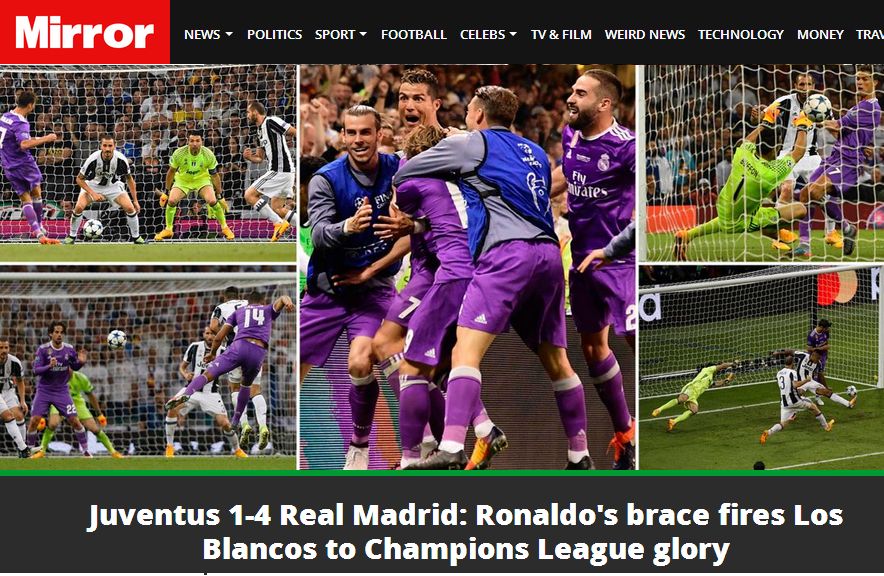The width and height of the screenshot is (884, 576).
Task: Open the central Real Madrid celebration photo
Action: [467, 267]
